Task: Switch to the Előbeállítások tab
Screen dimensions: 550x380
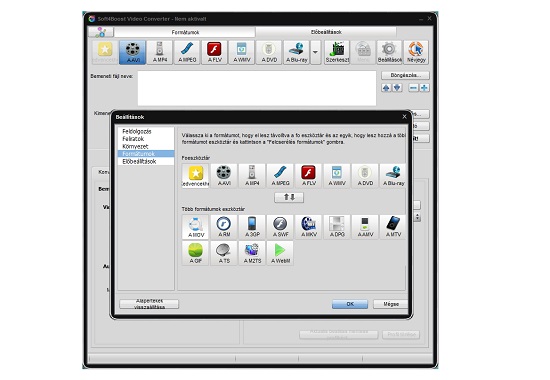Action: click(326, 32)
